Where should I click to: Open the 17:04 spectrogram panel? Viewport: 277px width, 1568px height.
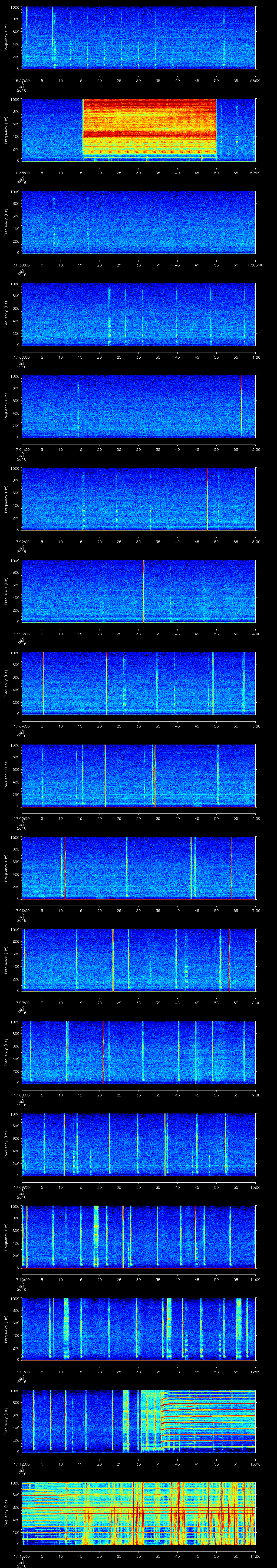pyautogui.click(x=138, y=683)
